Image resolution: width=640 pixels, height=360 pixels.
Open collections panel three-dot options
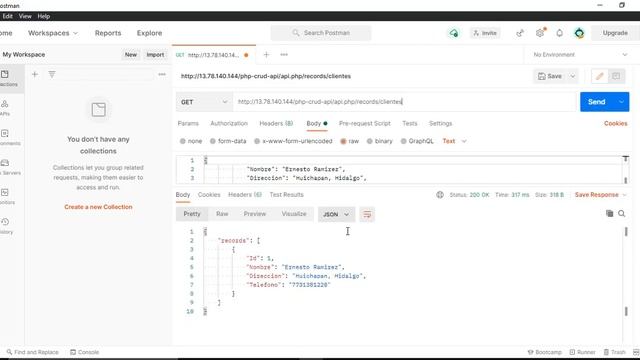coord(162,74)
